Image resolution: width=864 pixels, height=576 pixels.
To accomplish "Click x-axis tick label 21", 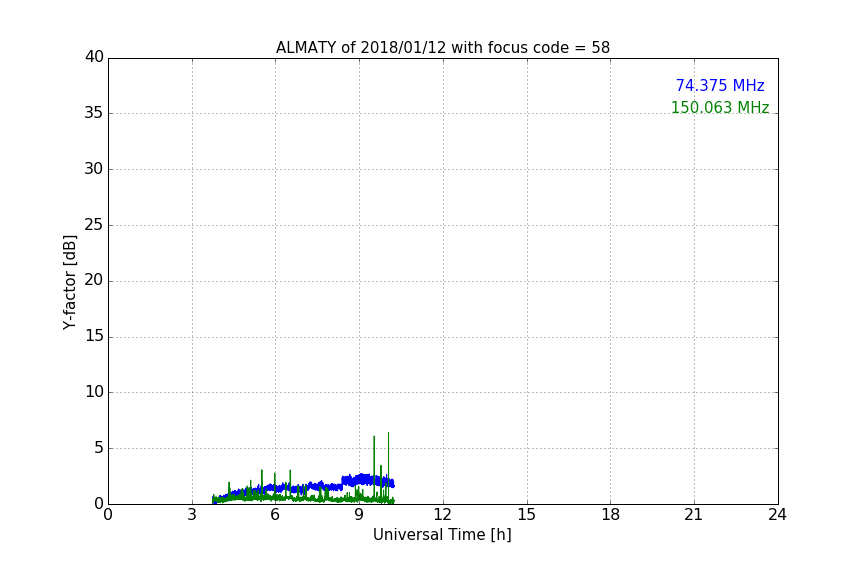I will [x=694, y=515].
